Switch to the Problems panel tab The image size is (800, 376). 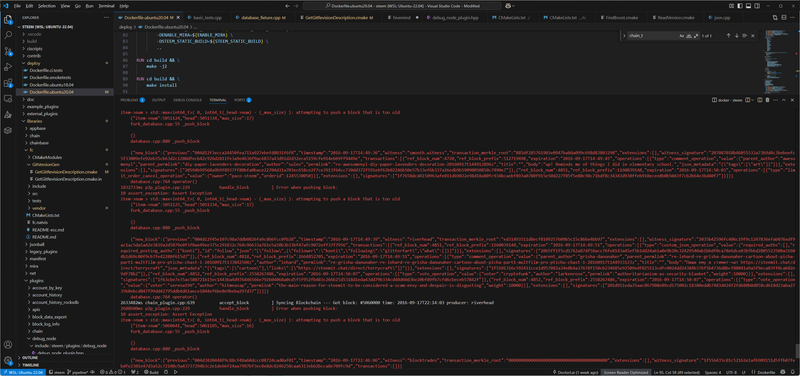(x=132, y=100)
